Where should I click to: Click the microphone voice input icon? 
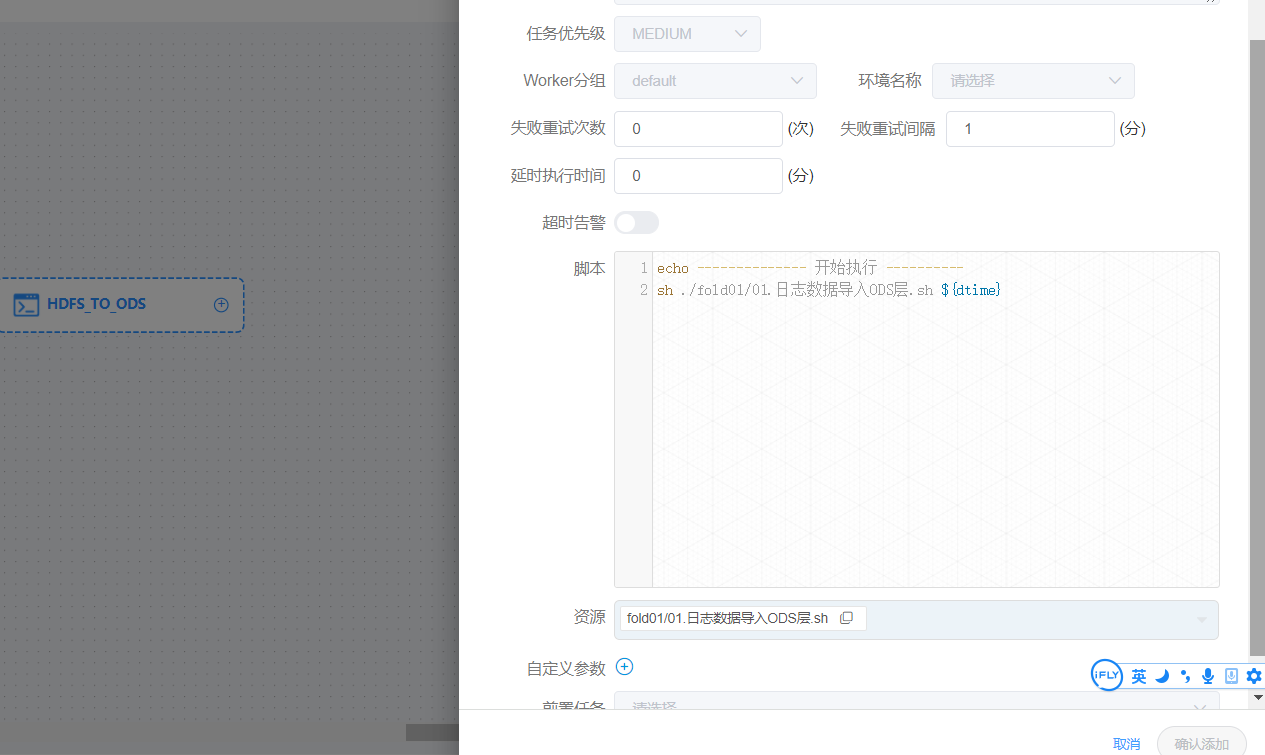point(1207,676)
